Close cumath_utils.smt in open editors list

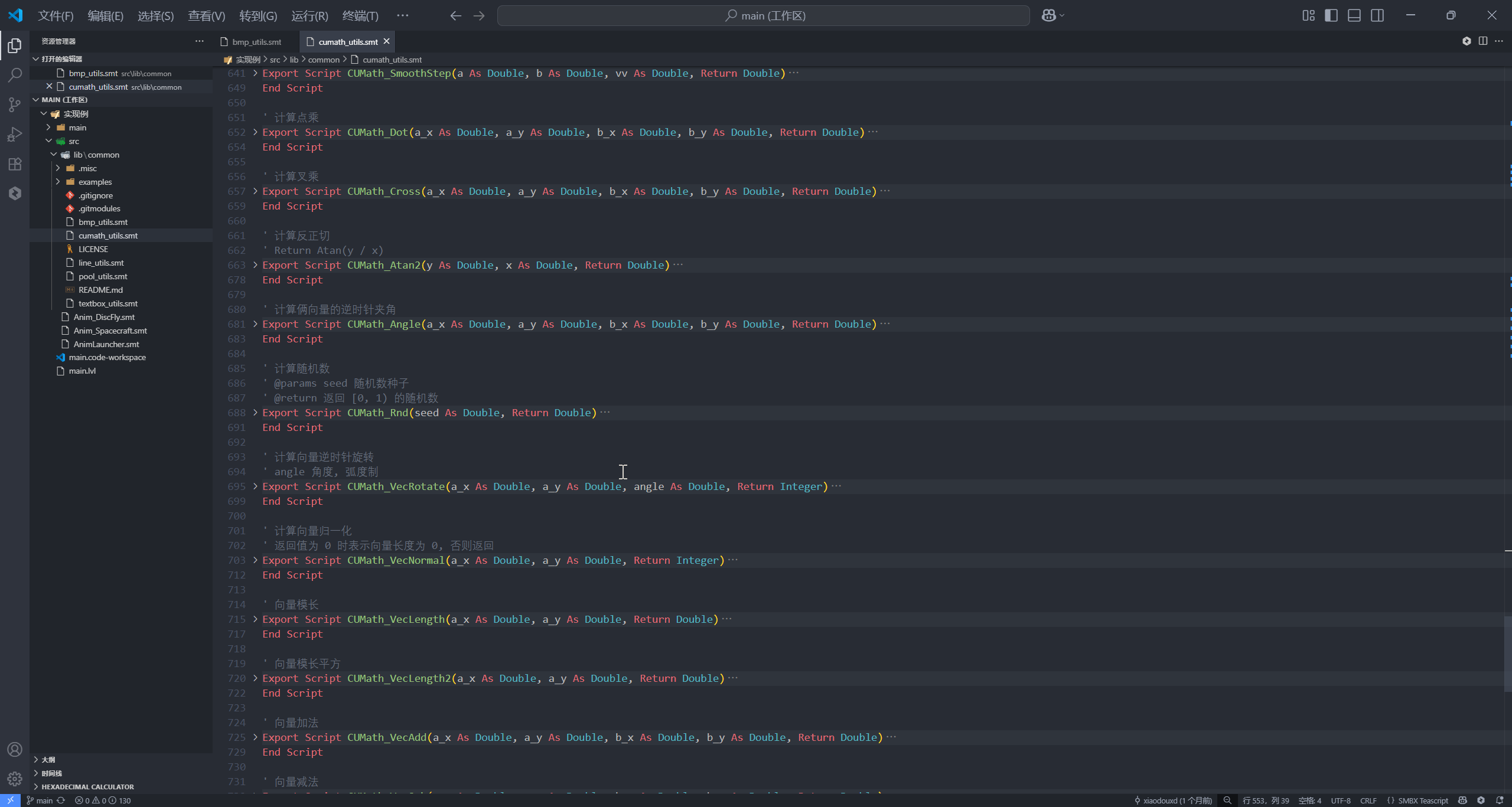[50, 87]
